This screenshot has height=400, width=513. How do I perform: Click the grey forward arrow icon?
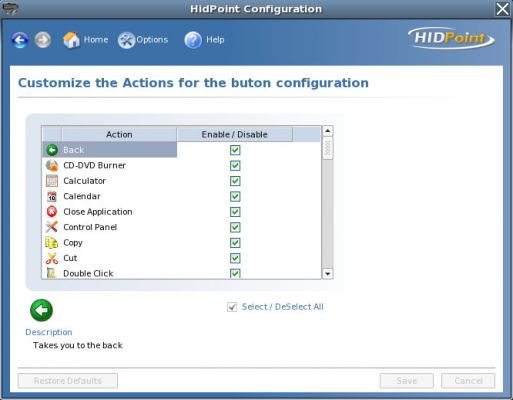tap(43, 40)
